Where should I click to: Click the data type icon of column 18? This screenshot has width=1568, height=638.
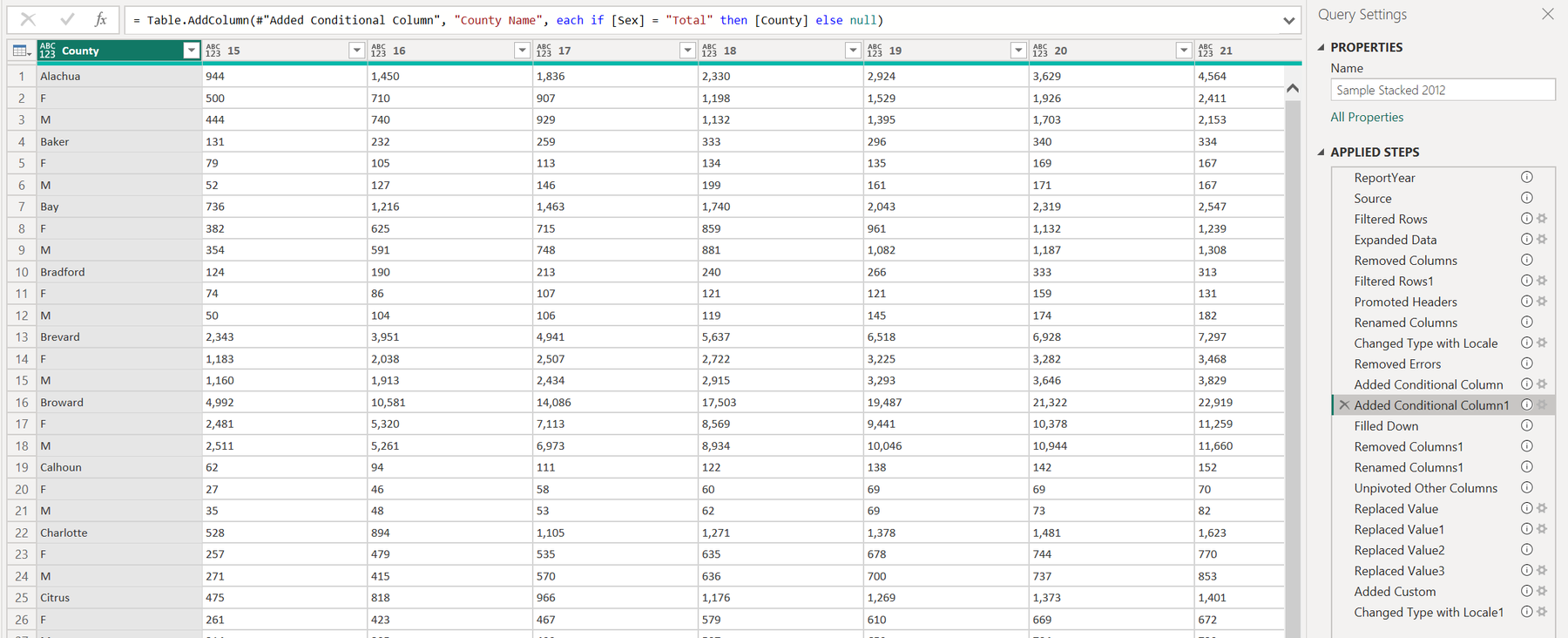pyautogui.click(x=710, y=51)
